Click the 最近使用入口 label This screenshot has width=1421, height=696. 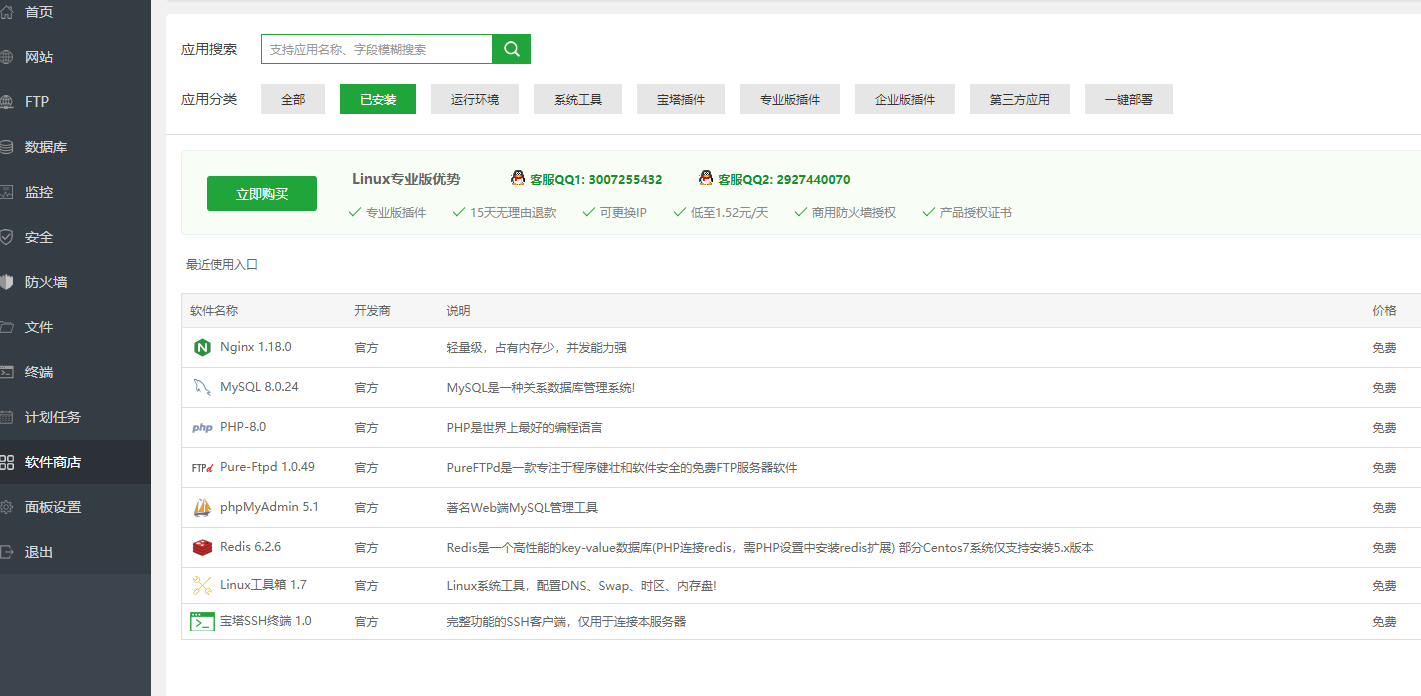[222, 265]
